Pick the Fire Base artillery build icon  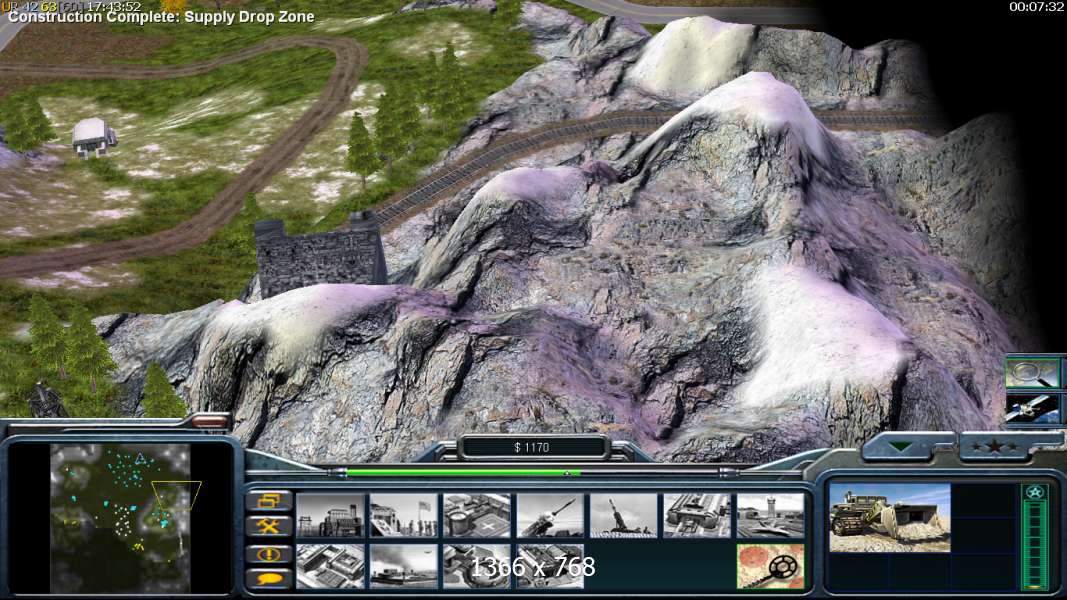pyautogui.click(x=623, y=515)
